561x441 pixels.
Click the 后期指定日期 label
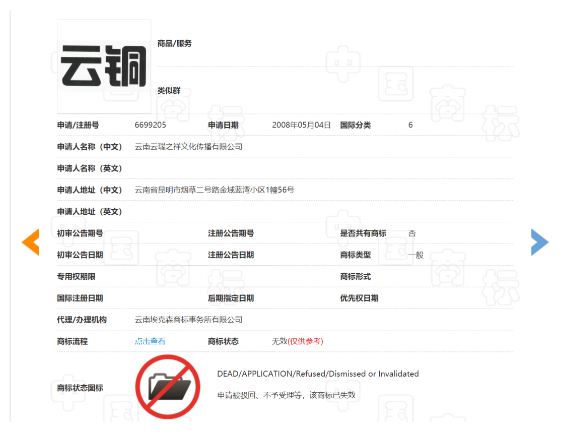231,298
